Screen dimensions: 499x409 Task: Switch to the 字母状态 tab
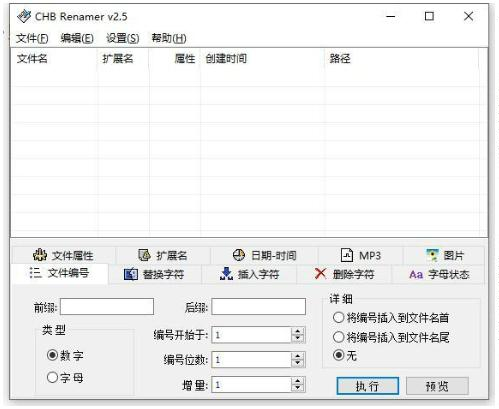coord(439,274)
